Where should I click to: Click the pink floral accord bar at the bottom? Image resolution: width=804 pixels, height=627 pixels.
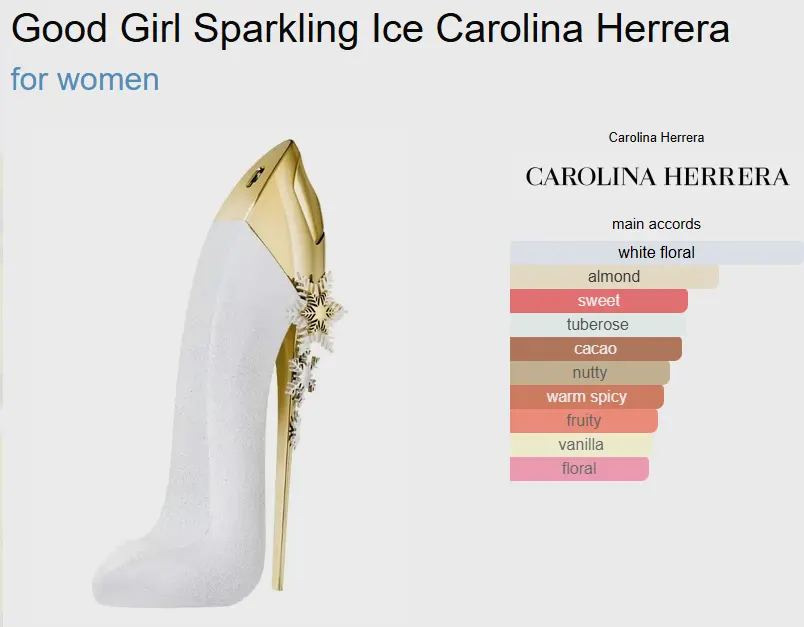click(x=579, y=469)
